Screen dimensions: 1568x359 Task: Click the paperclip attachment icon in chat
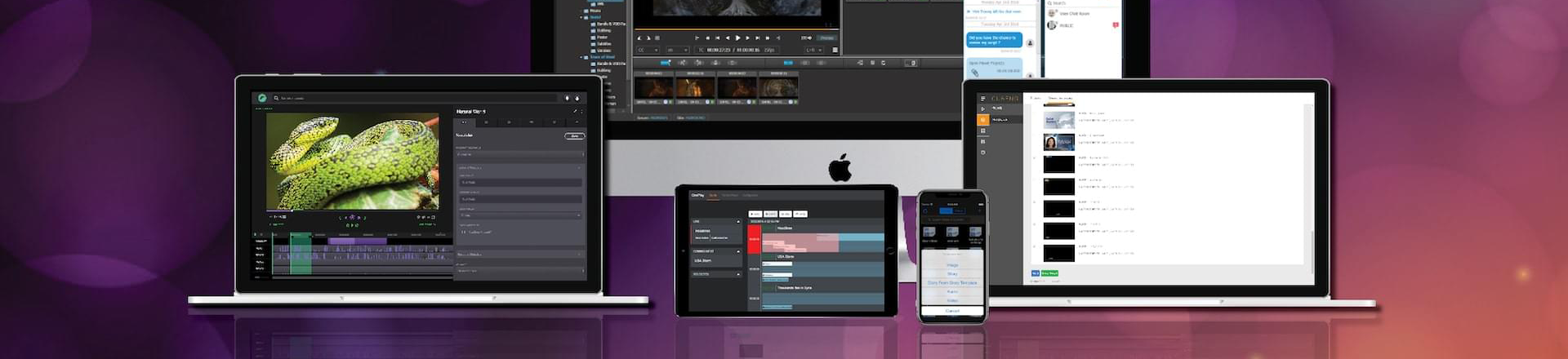pyautogui.click(x=975, y=73)
